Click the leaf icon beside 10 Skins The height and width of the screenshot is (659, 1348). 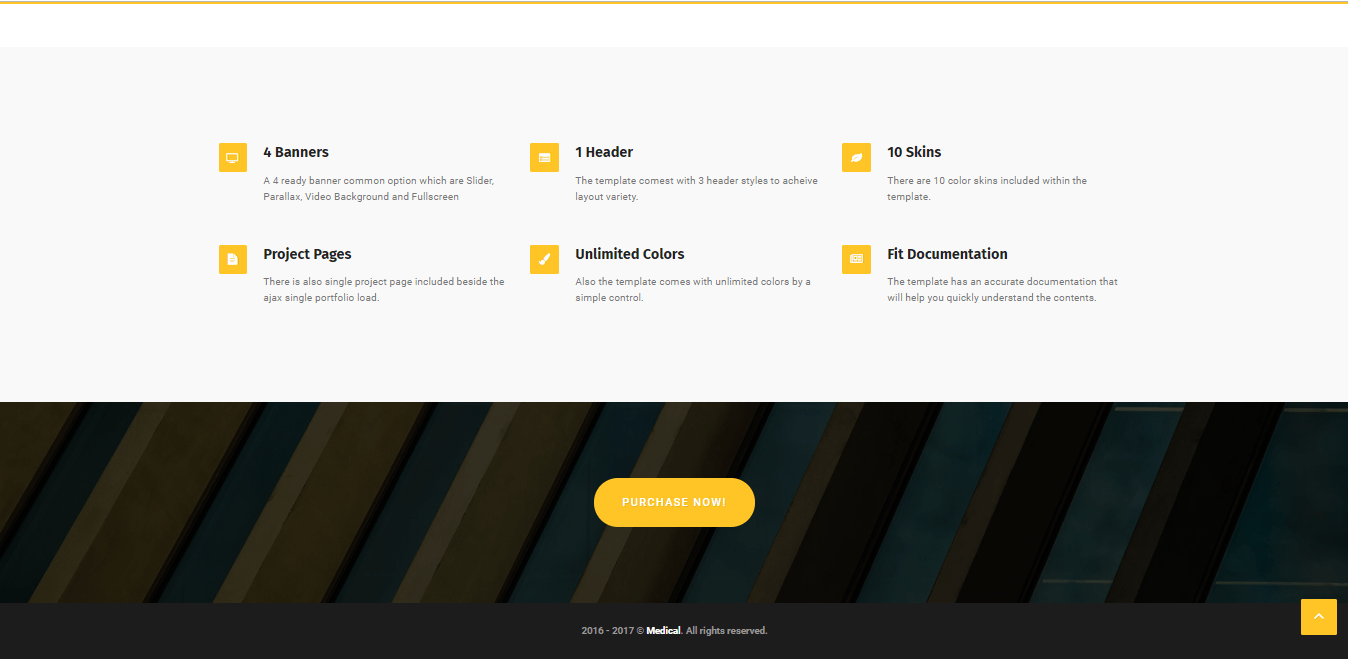click(856, 158)
